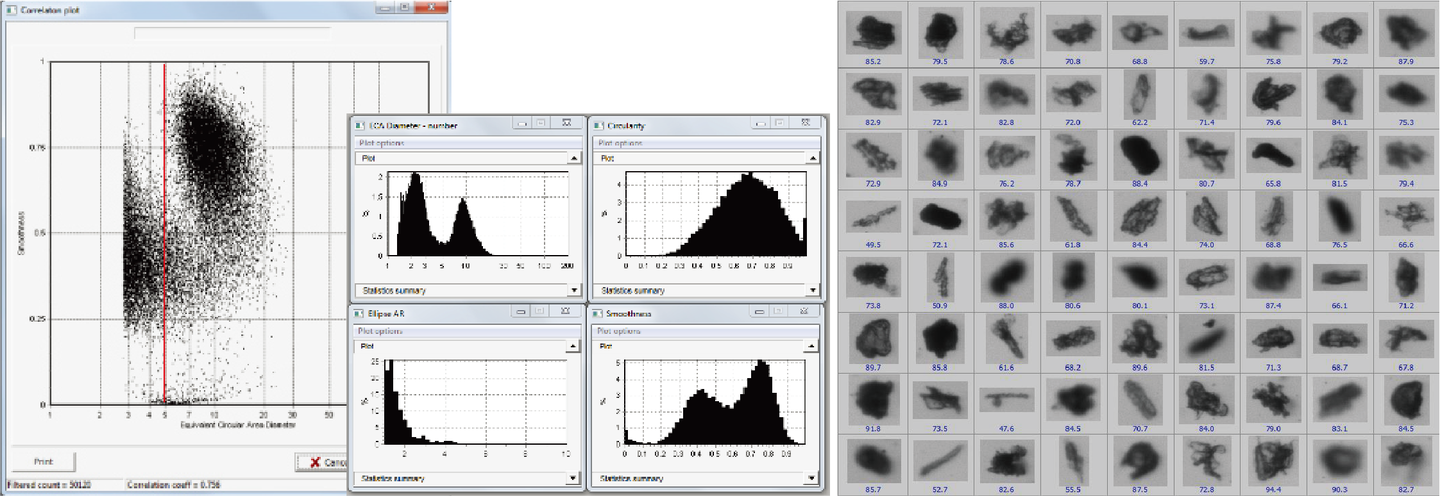Open Plot options in the ECA Diameter window
The image size is (1440, 496).
380,142
